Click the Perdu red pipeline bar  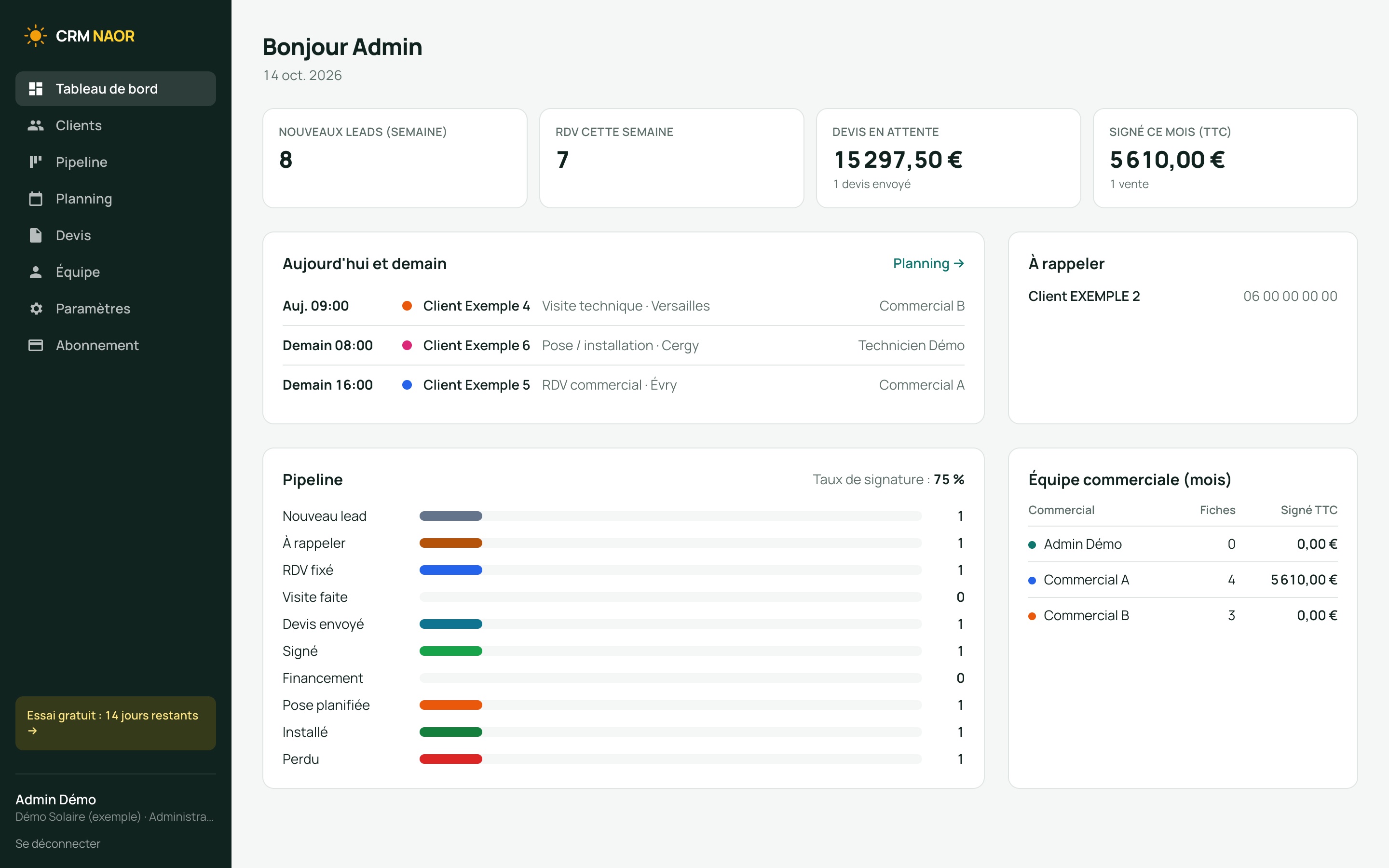(450, 759)
